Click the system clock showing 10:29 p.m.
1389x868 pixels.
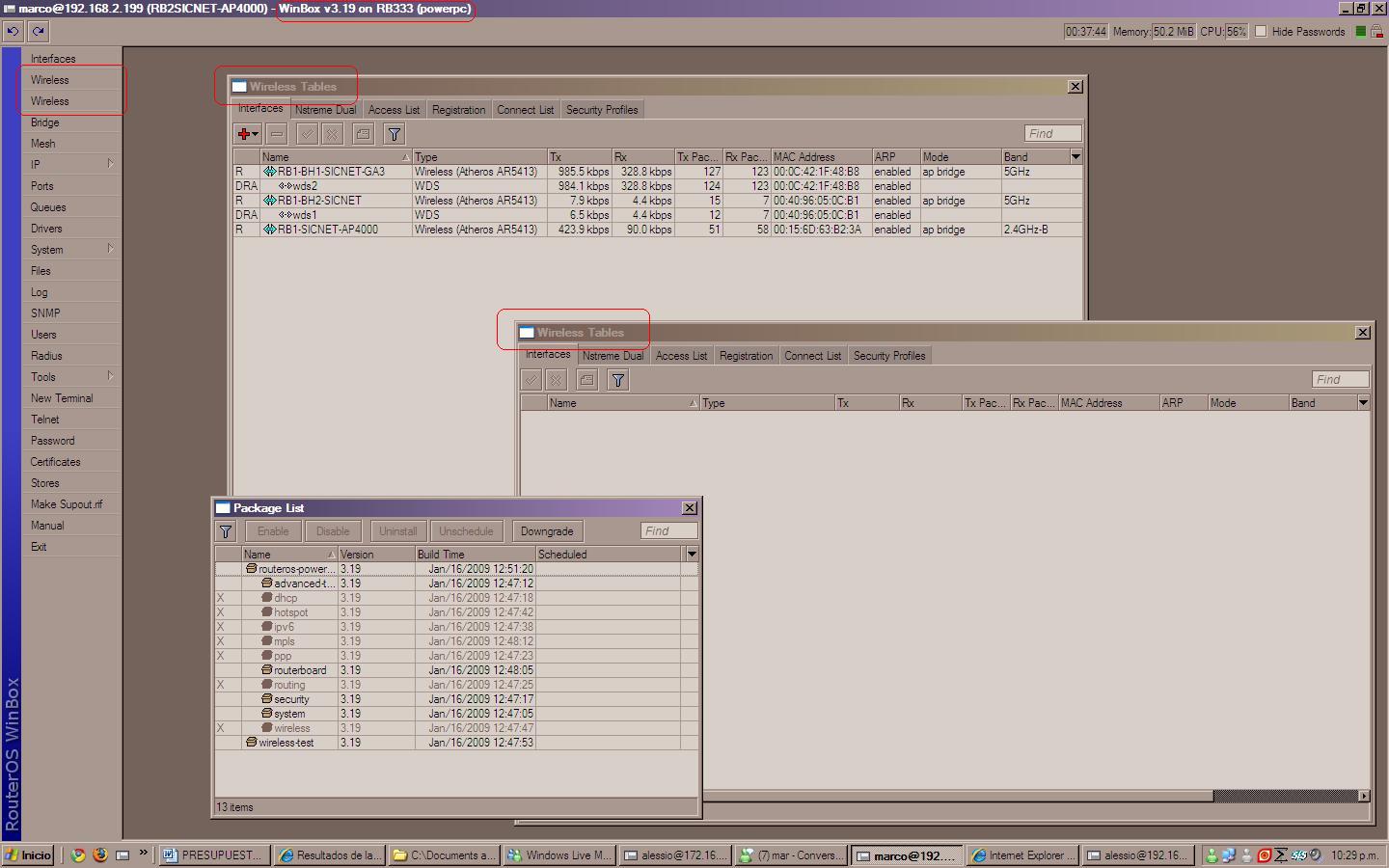coord(1355,855)
